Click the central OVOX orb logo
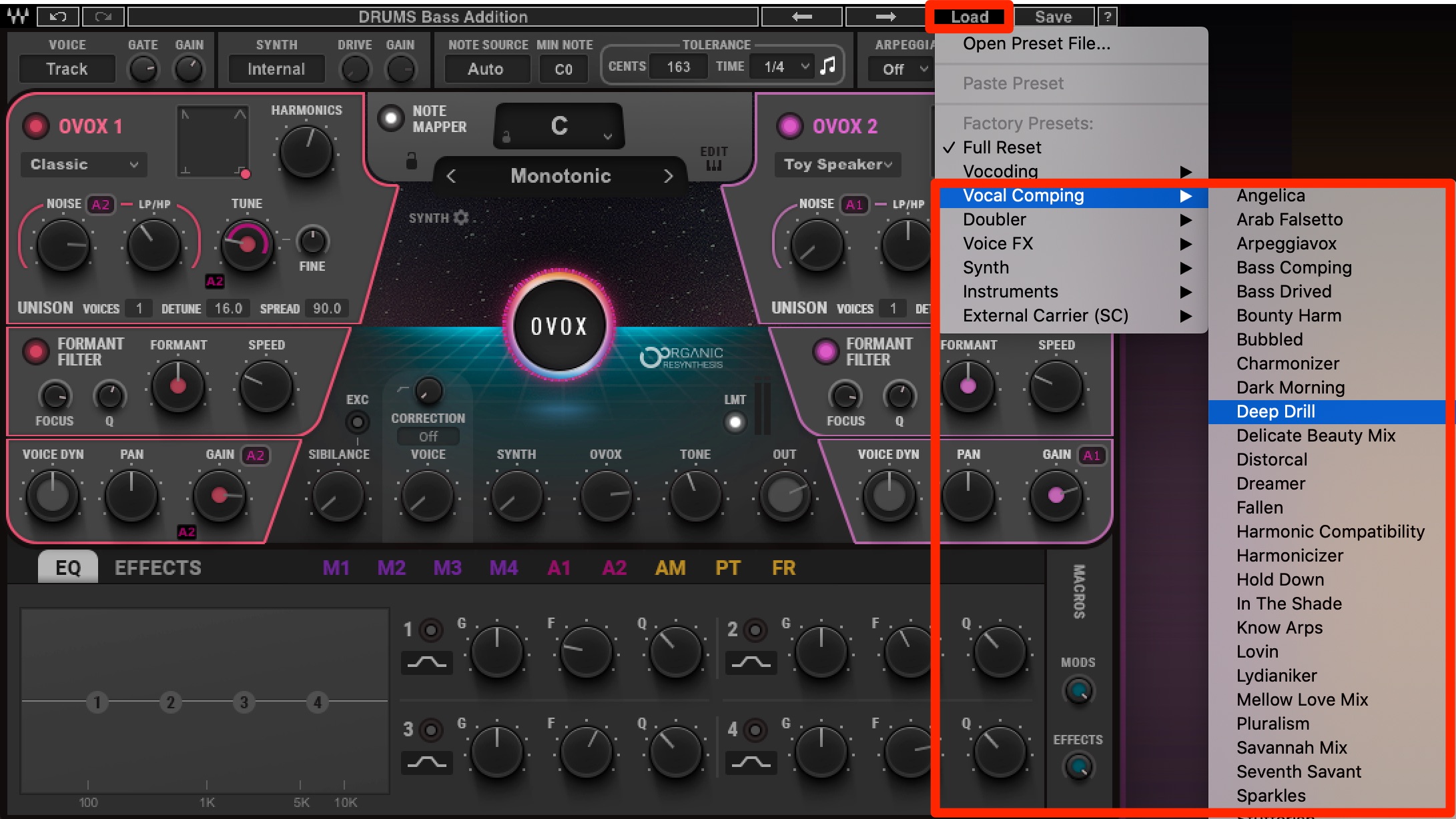 tap(559, 325)
